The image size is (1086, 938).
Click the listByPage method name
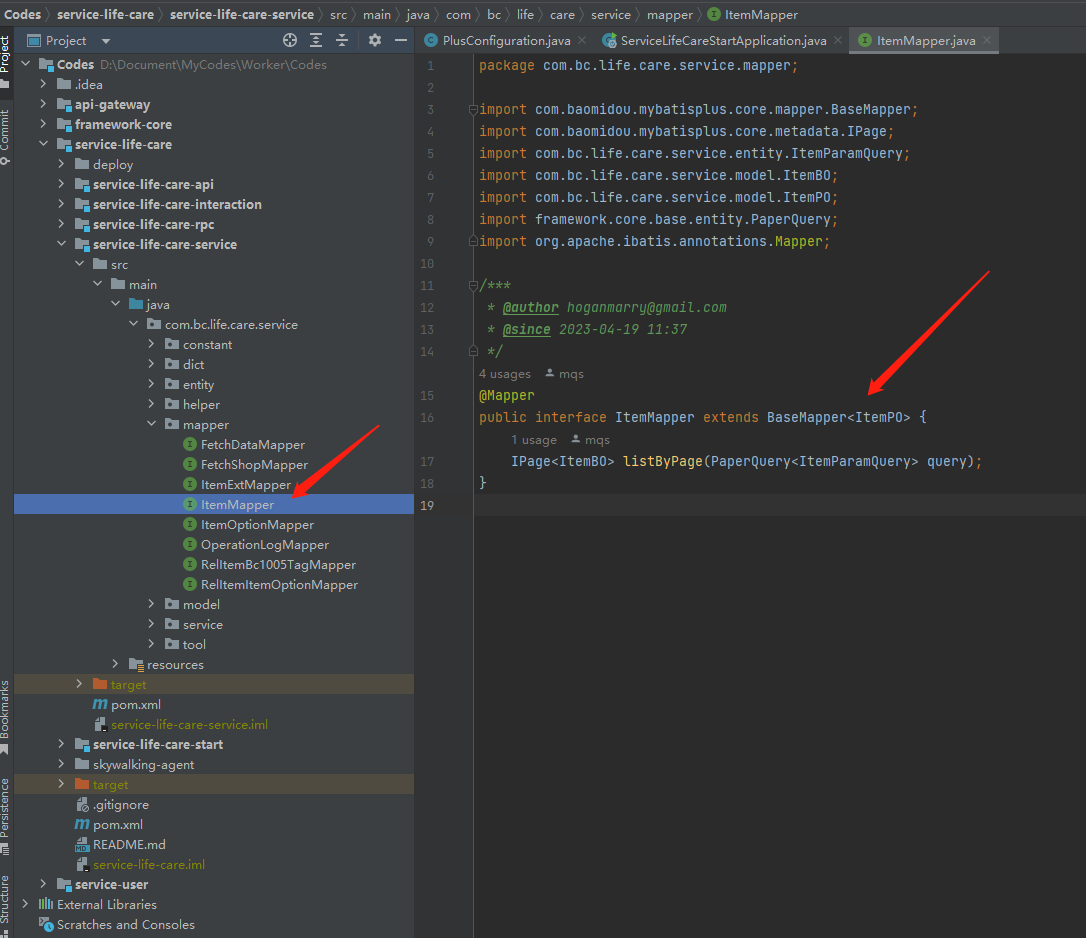pyautogui.click(x=663, y=461)
